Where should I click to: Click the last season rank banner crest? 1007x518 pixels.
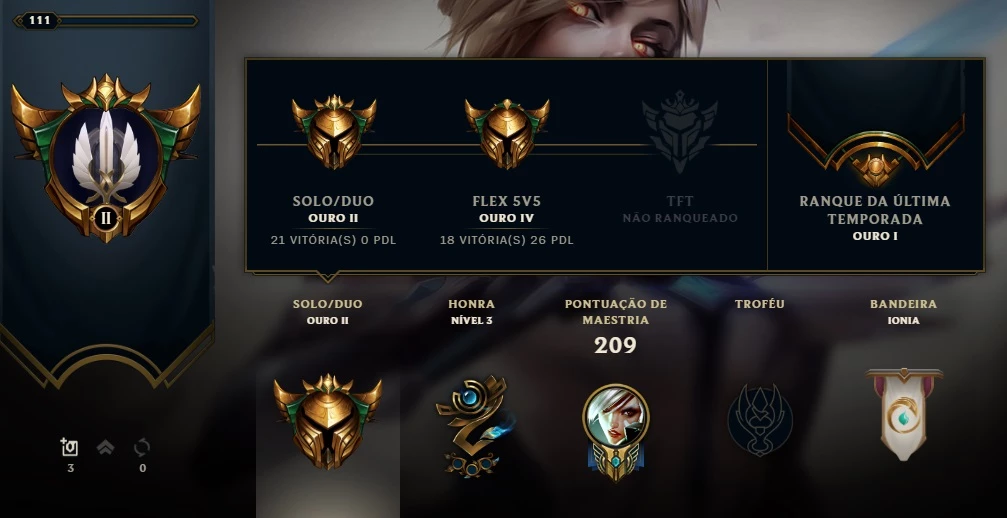click(x=875, y=151)
